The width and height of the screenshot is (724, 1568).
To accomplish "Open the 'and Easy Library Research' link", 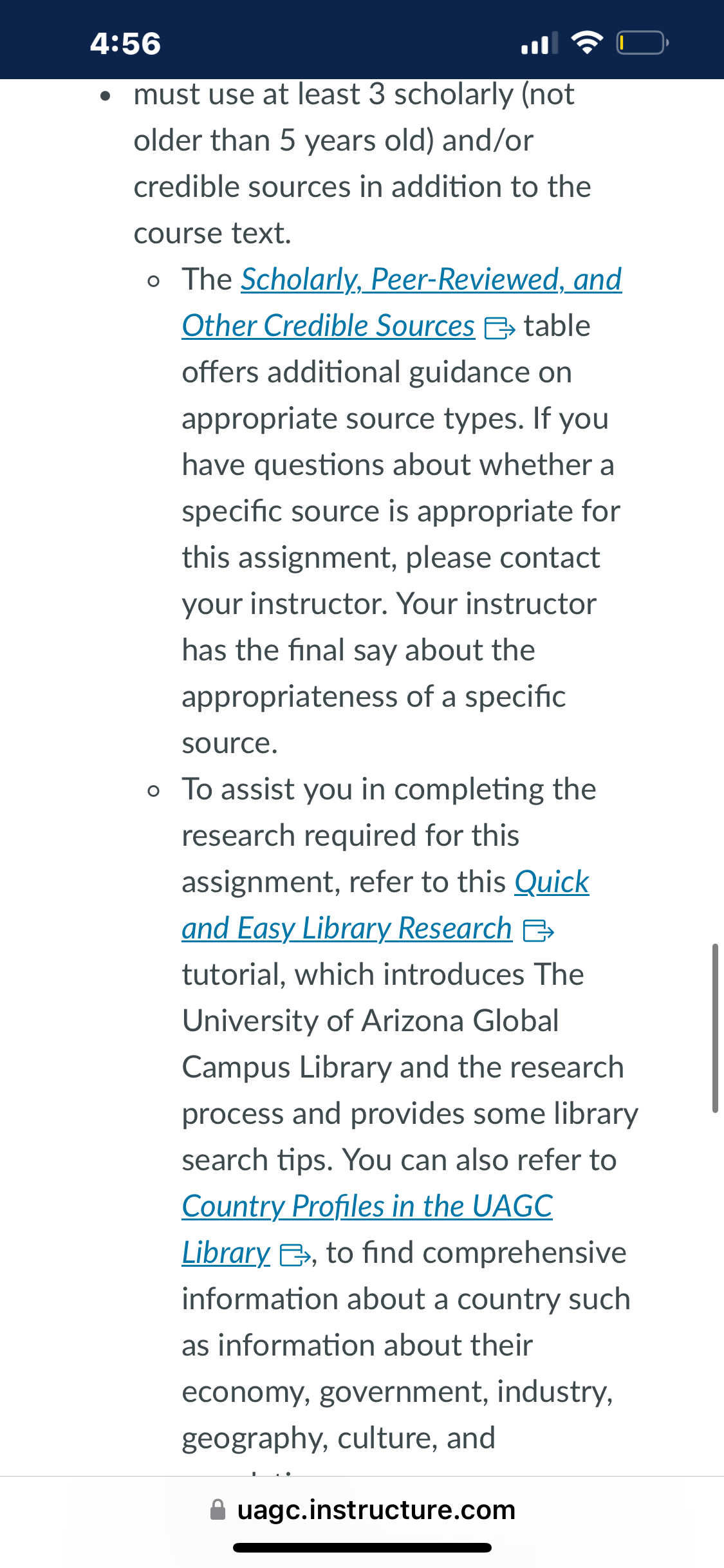I will 347,928.
